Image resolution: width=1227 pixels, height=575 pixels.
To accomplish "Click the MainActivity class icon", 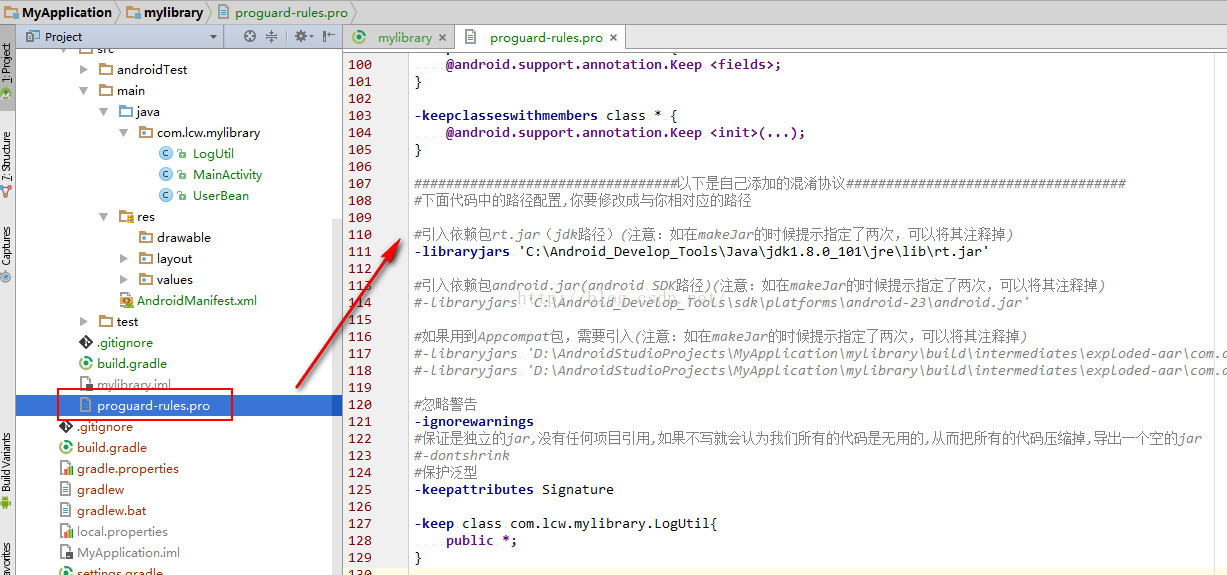I will pos(166,174).
